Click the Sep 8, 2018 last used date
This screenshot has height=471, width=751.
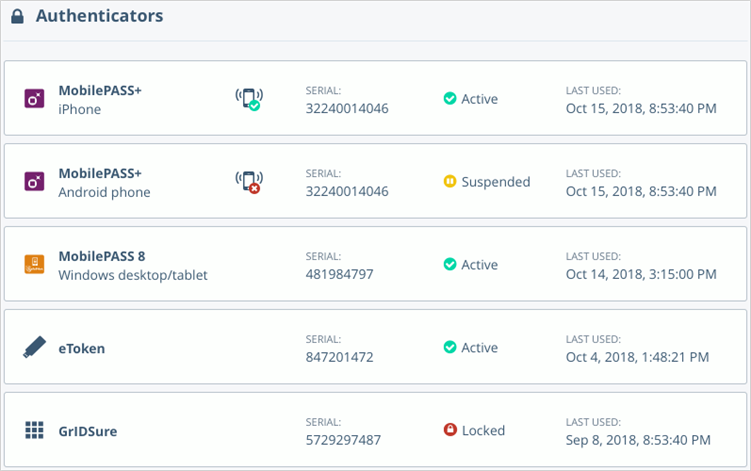click(x=638, y=440)
